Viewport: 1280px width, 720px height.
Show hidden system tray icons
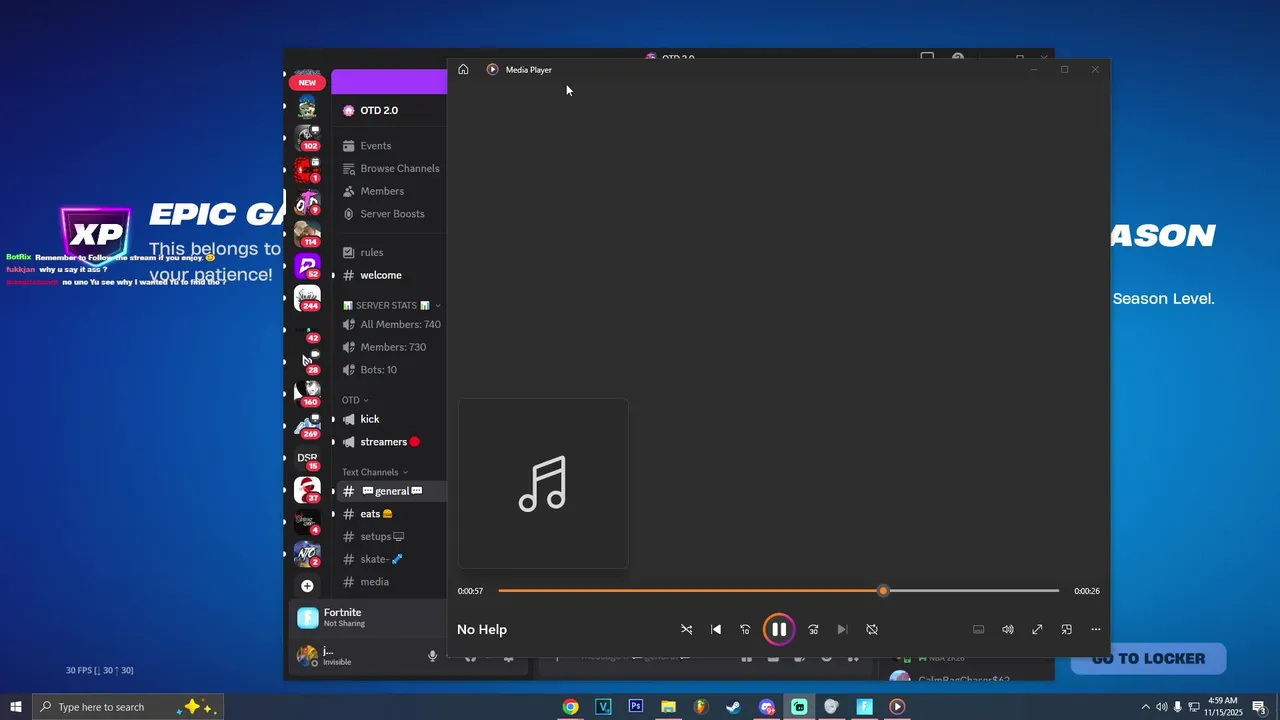point(1145,707)
